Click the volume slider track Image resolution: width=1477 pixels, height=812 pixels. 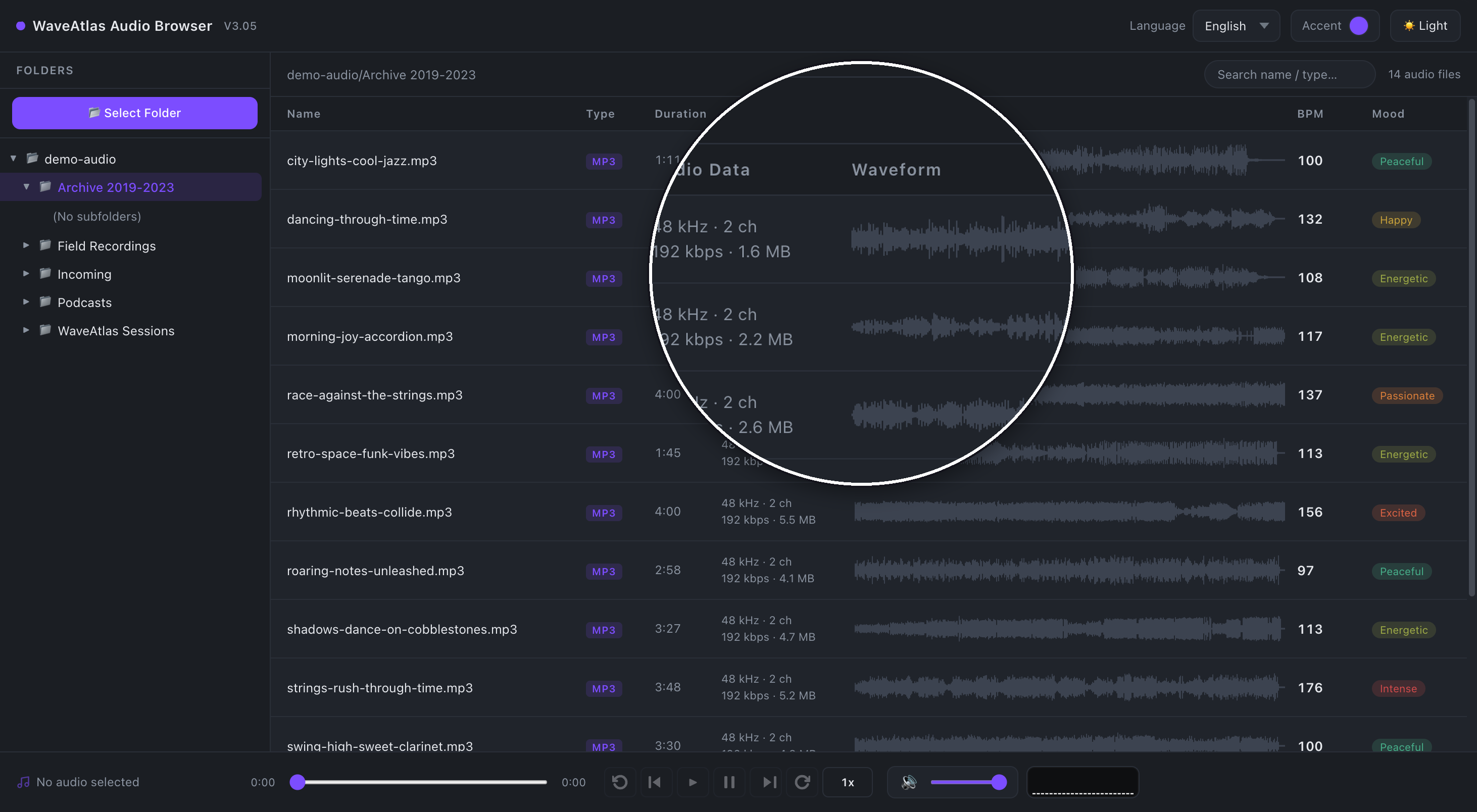968,782
